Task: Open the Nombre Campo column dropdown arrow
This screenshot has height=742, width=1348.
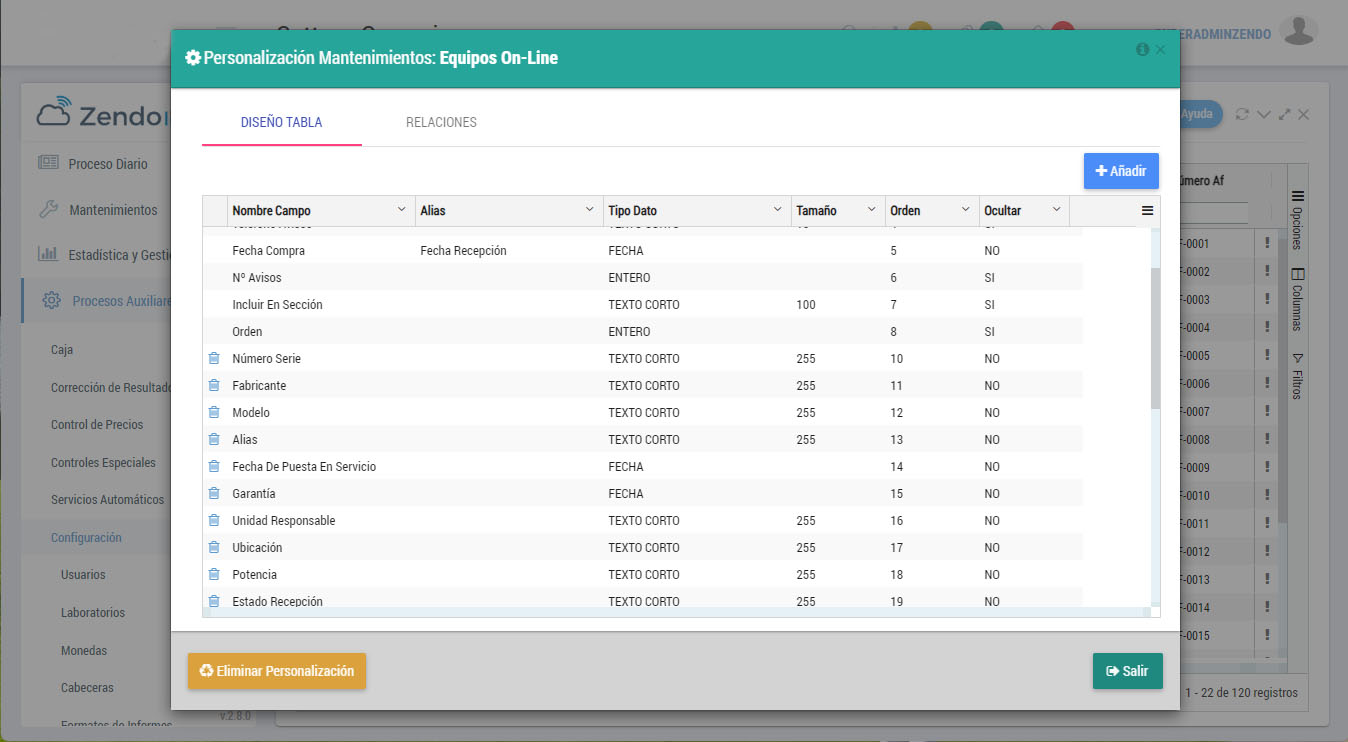Action: [402, 210]
